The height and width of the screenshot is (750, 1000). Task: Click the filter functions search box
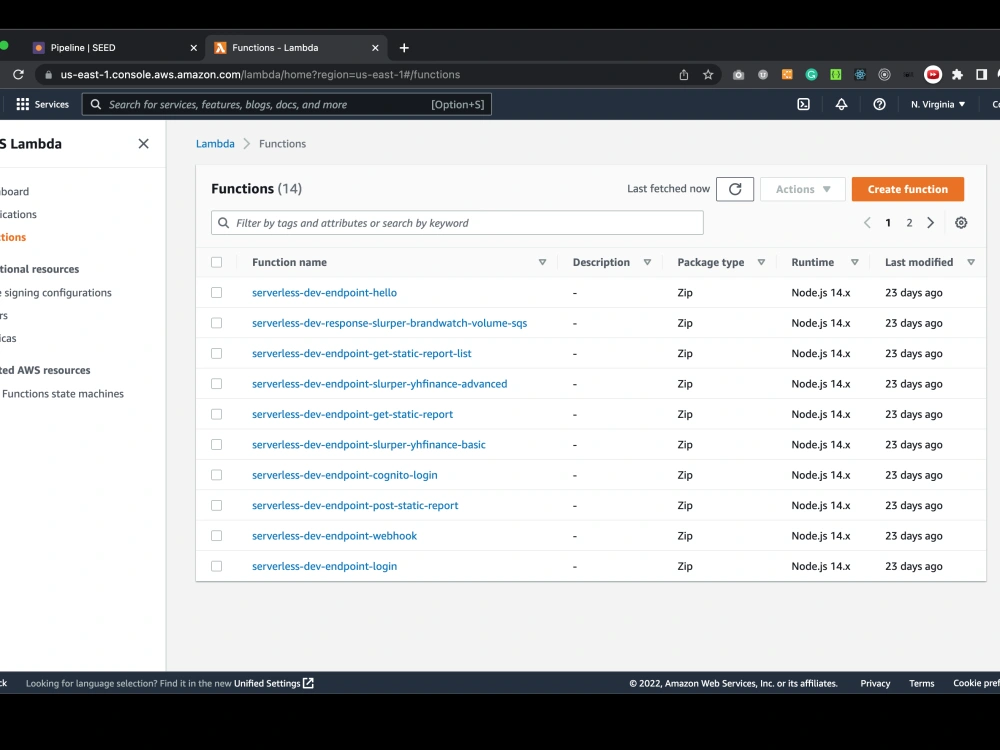(457, 223)
